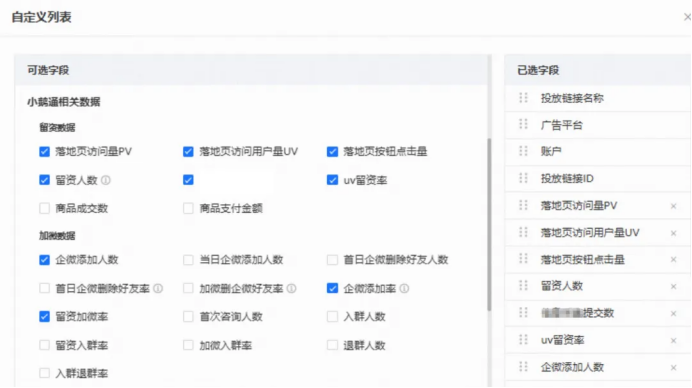
Task: Uncheck 落地页访问用户量UV checkbox
Action: coord(188,151)
